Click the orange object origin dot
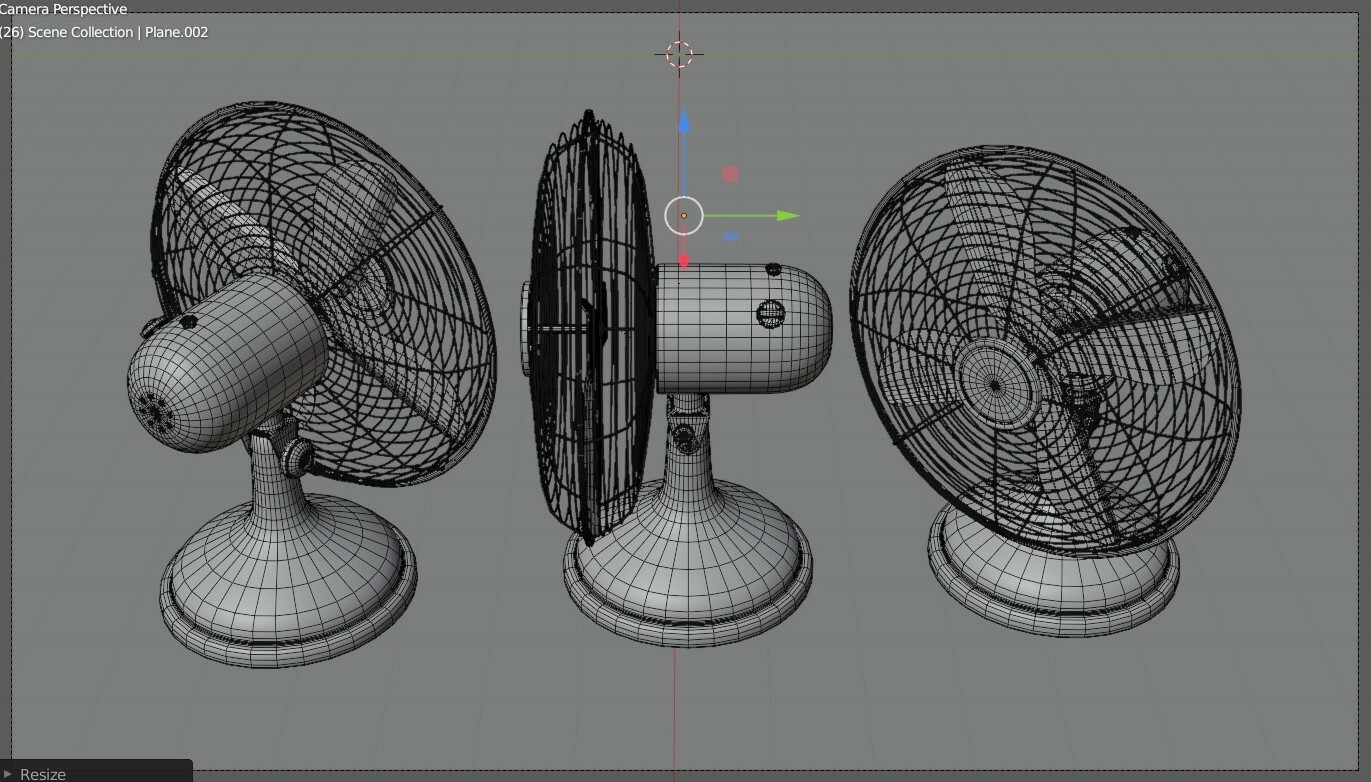 click(x=684, y=215)
